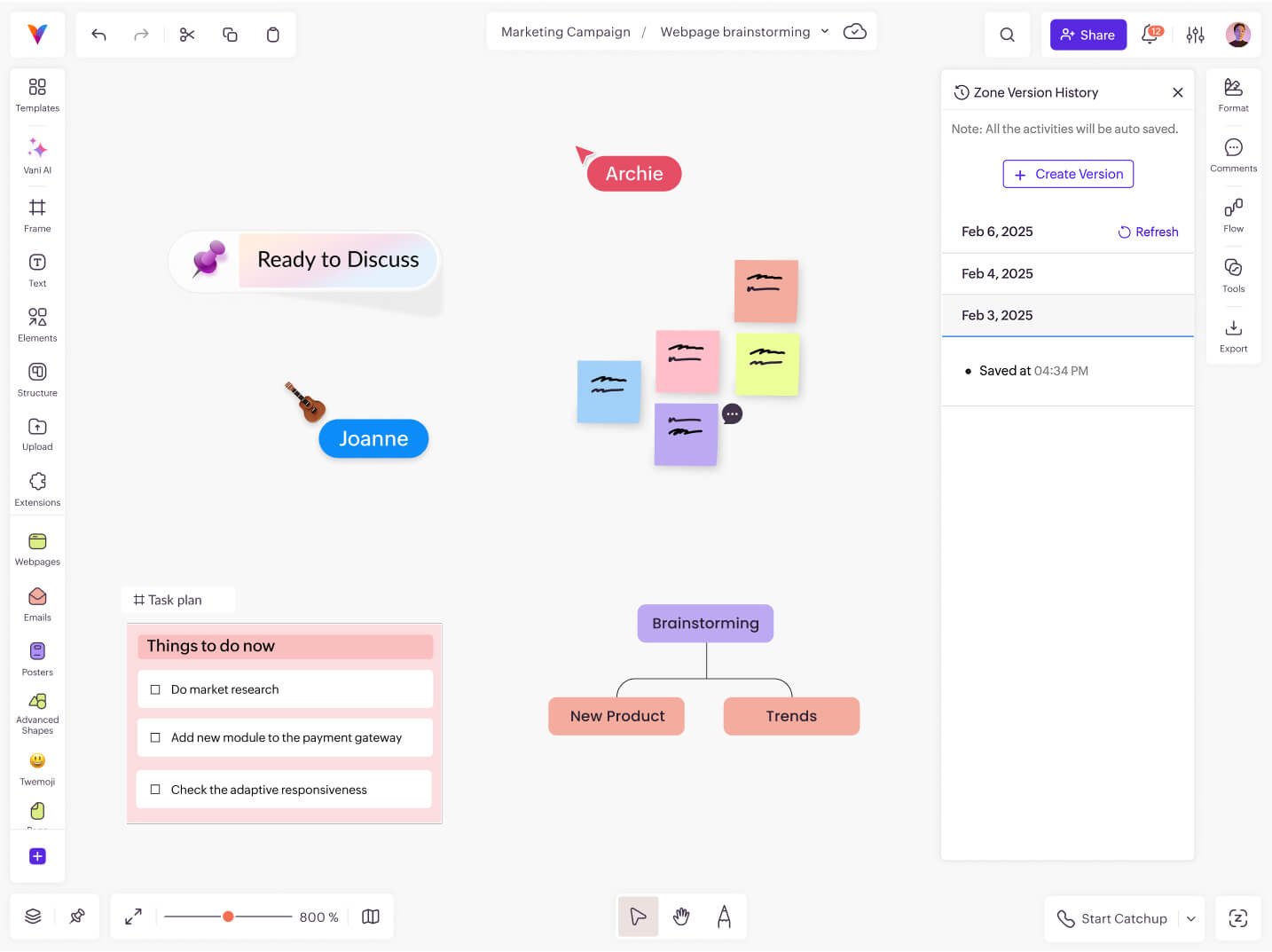Expand the Webpage brainstorming dropdown
This screenshot has height=952, width=1272.
click(825, 31)
